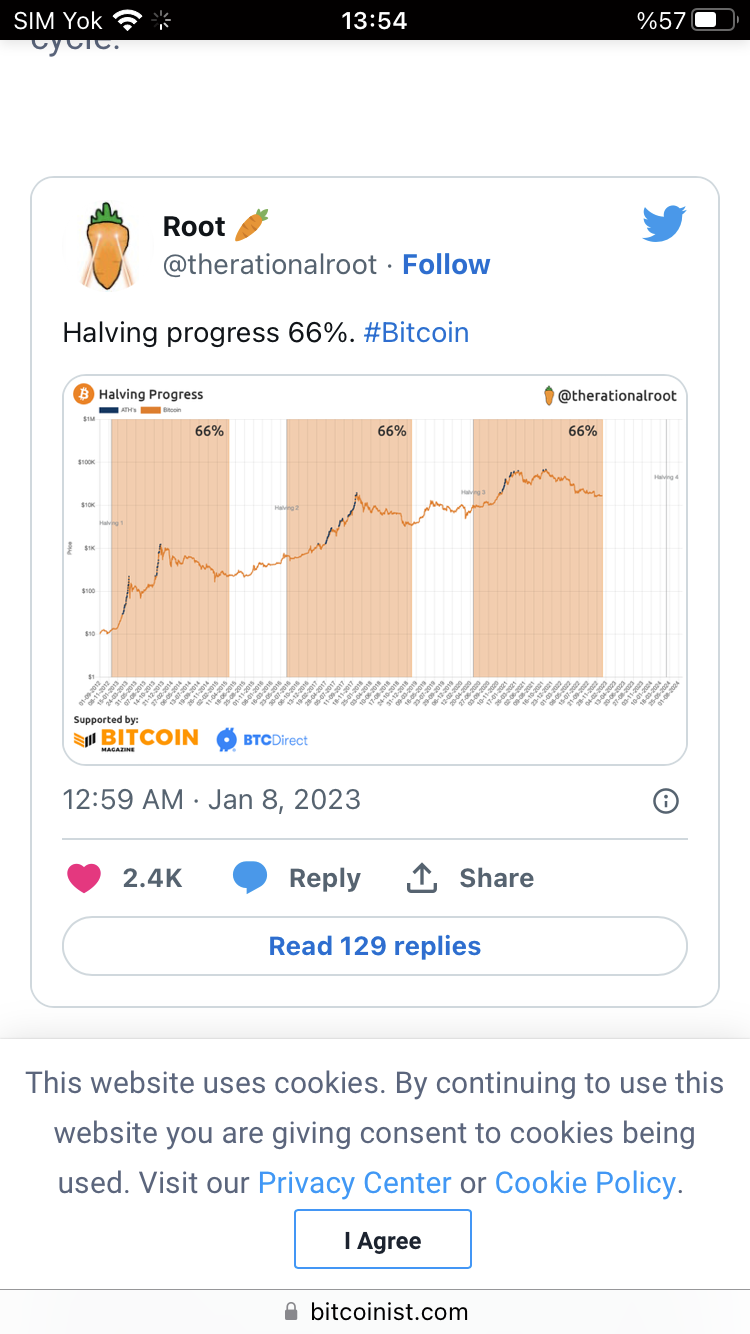Open the #Bitcoin hashtag
Screen dimensions: 750x1334
(x=416, y=332)
